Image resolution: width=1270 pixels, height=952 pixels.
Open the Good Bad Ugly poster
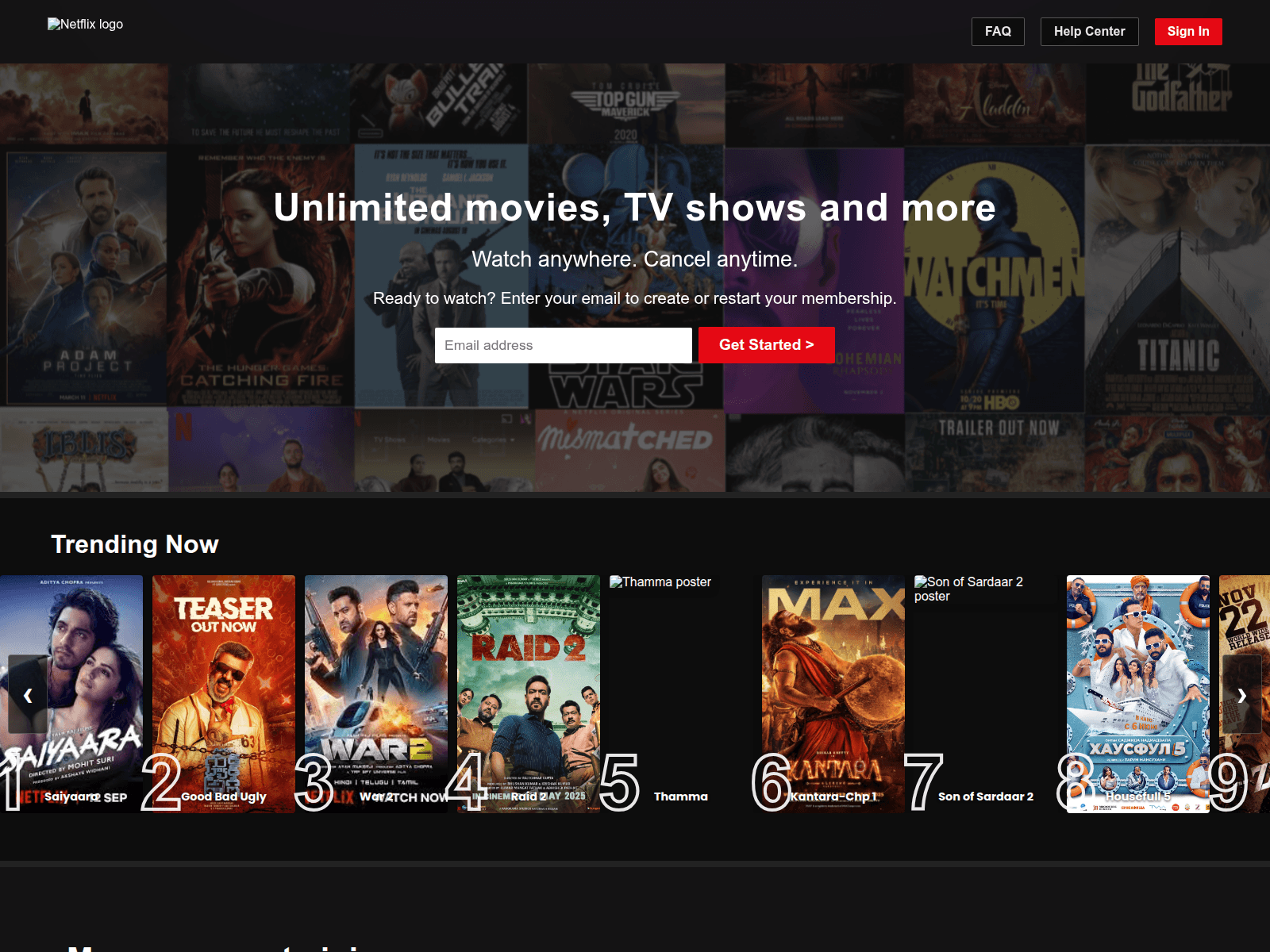(x=224, y=694)
